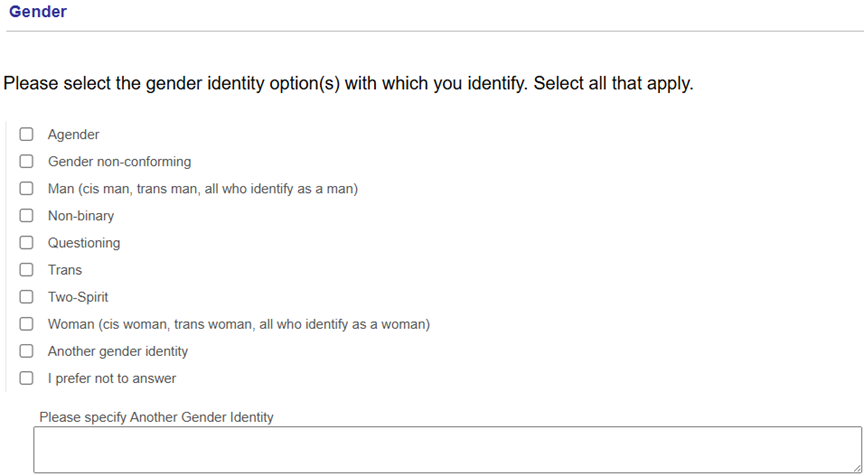This screenshot has height=476, width=864.
Task: Click the 'Please specify Another Gender Identity' label
Action: coord(156,417)
